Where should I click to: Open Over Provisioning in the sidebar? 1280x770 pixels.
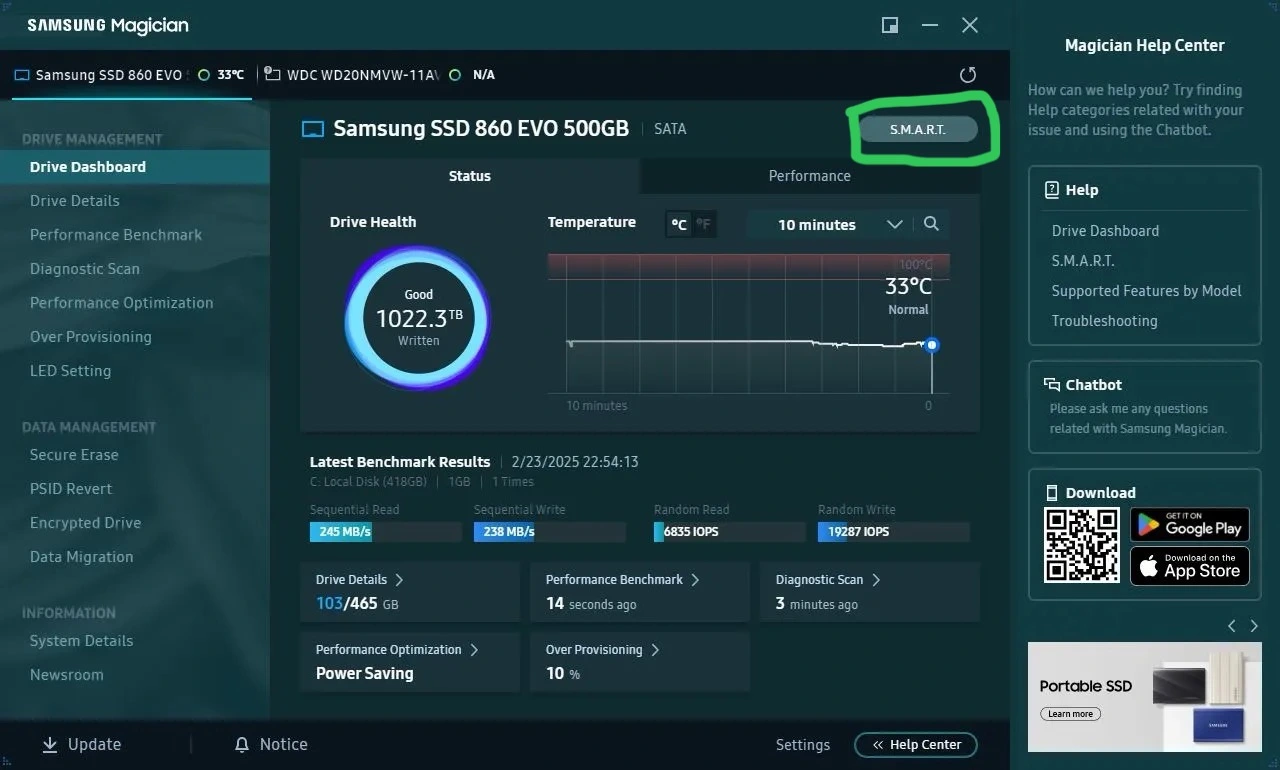(x=135, y=337)
